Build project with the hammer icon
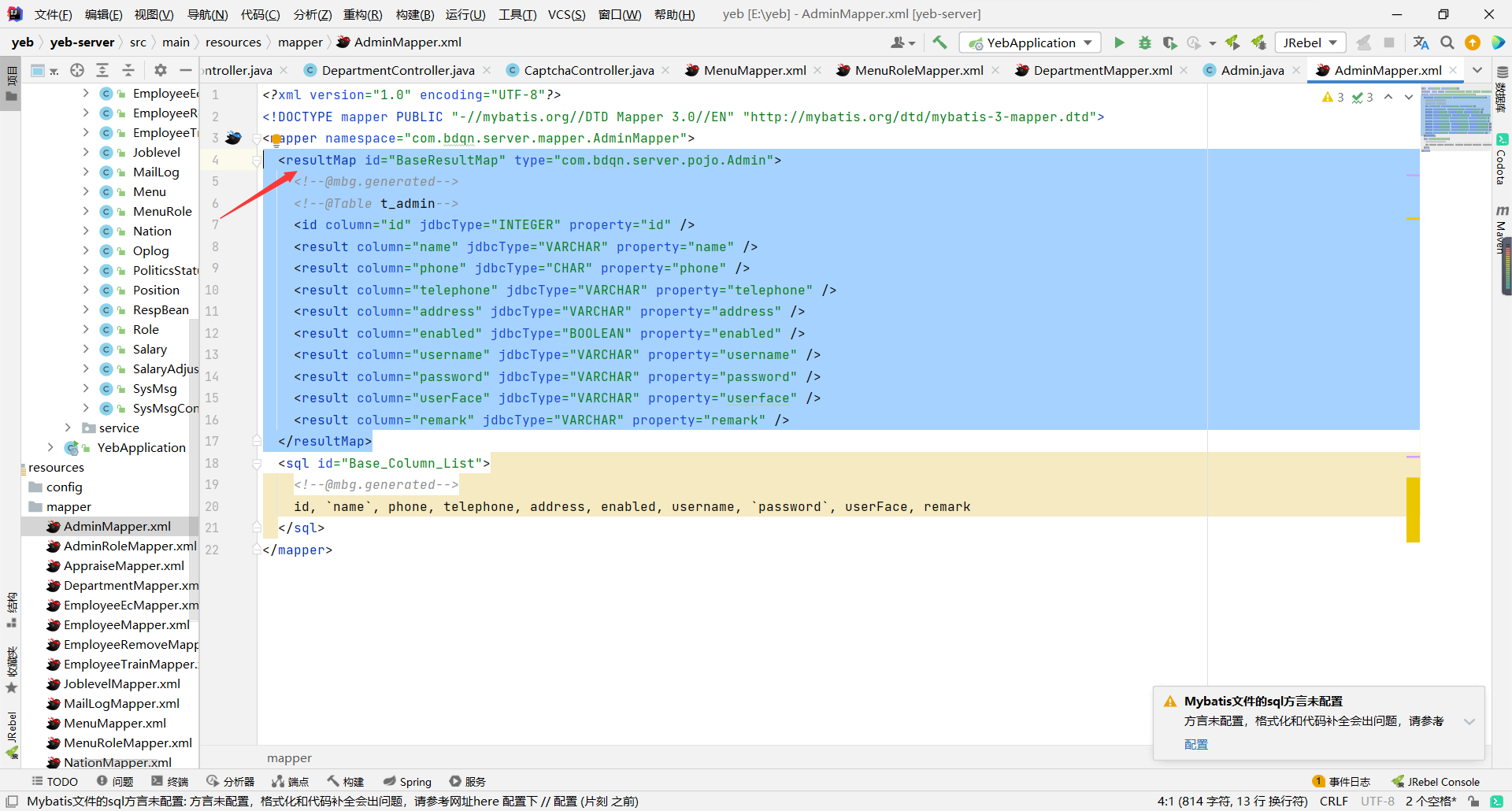1512x811 pixels. coord(939,43)
